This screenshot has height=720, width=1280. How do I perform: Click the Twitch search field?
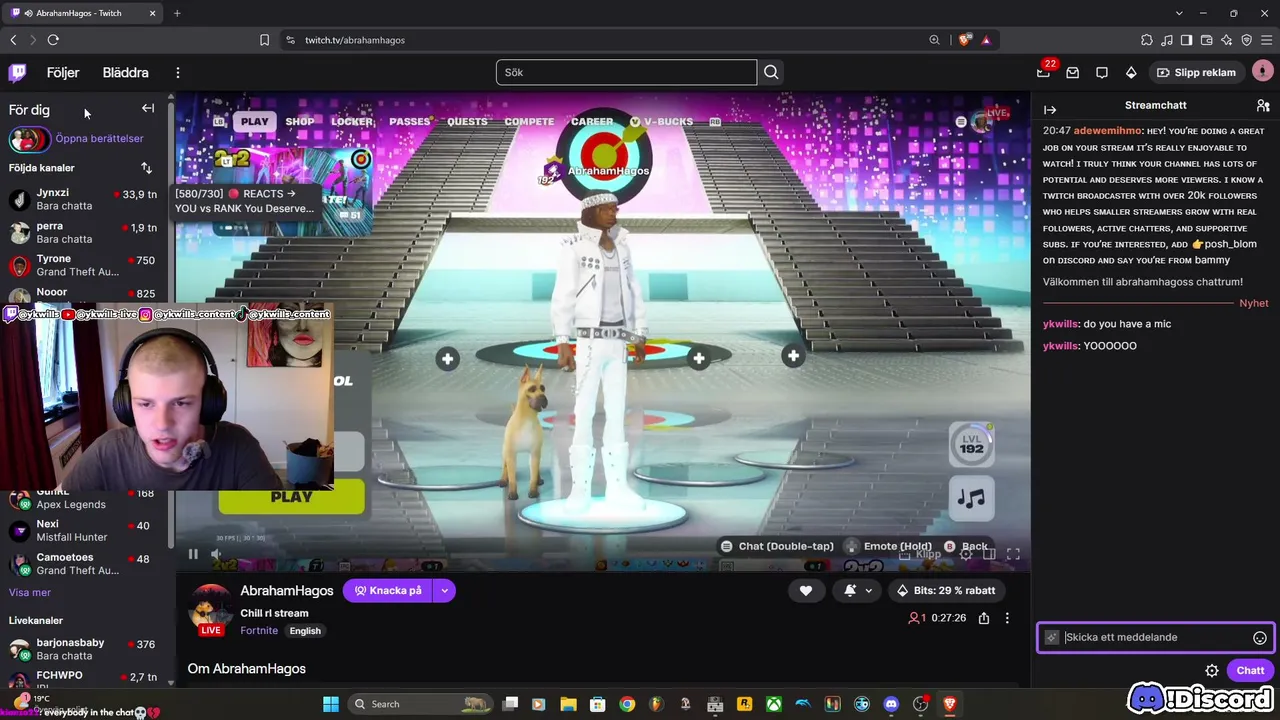[x=626, y=72]
